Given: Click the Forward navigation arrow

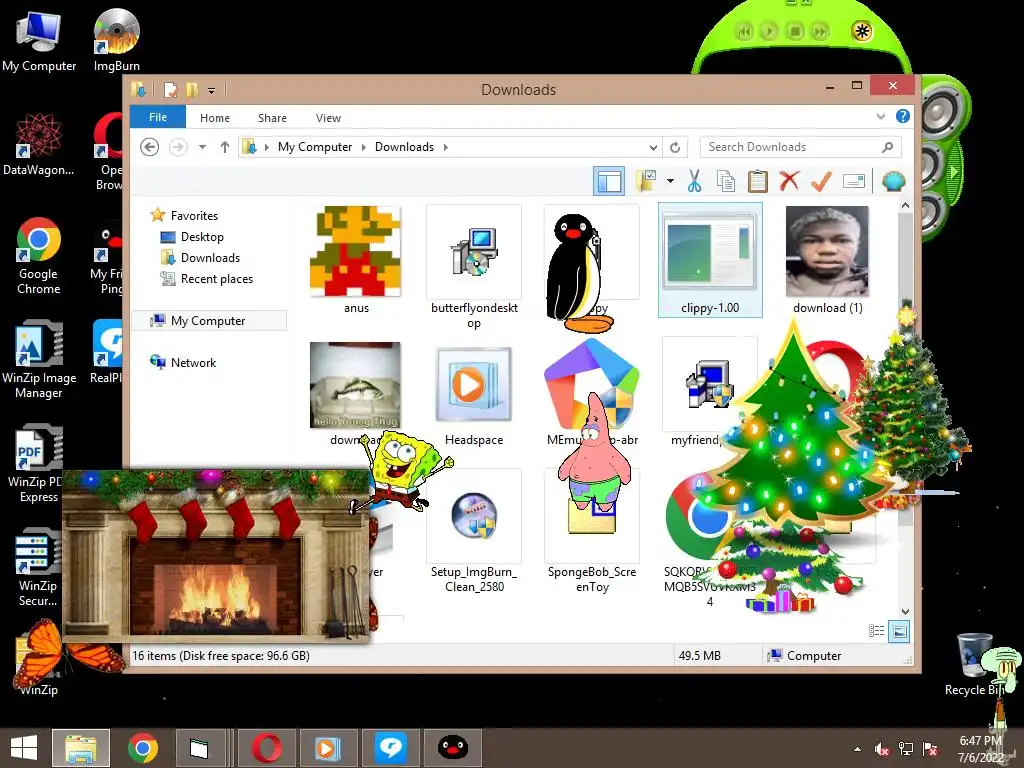Looking at the screenshot, I should (178, 147).
